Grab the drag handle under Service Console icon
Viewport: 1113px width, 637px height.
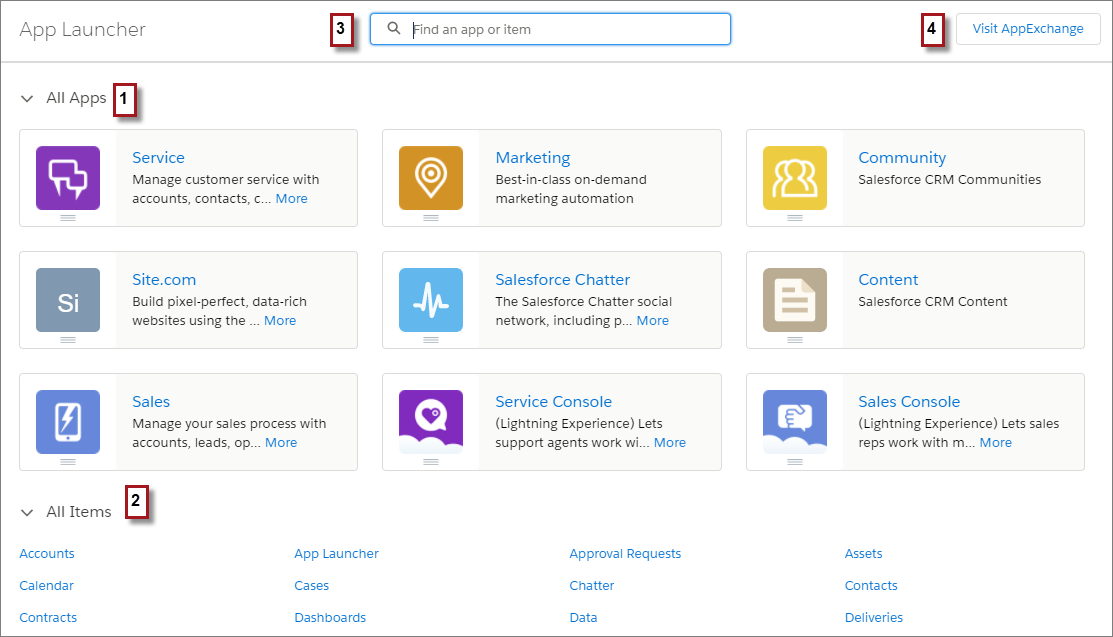click(431, 462)
